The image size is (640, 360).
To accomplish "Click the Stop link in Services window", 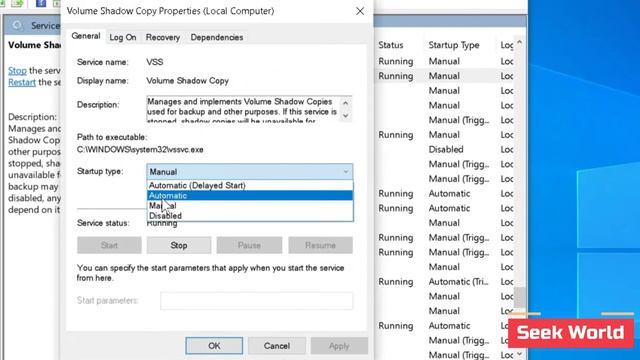I will pyautogui.click(x=17, y=71).
